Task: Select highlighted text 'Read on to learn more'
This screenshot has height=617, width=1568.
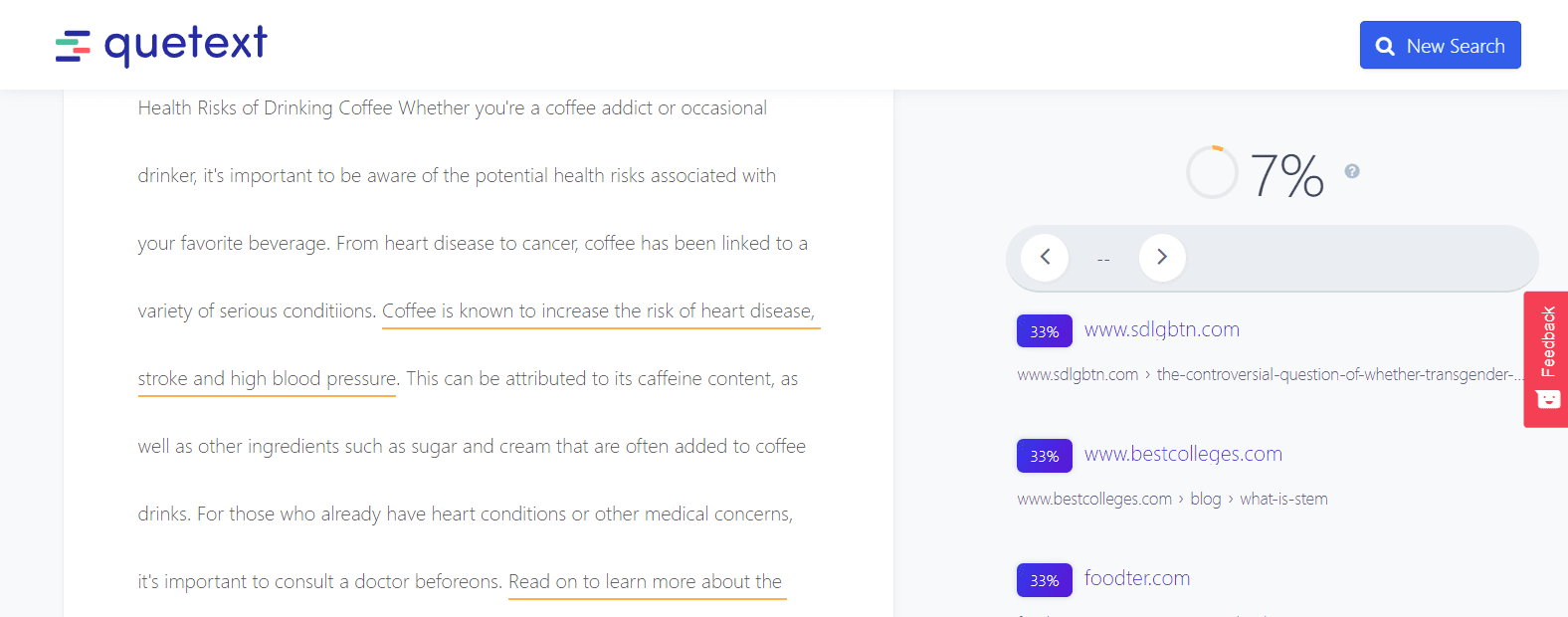Action: point(645,582)
